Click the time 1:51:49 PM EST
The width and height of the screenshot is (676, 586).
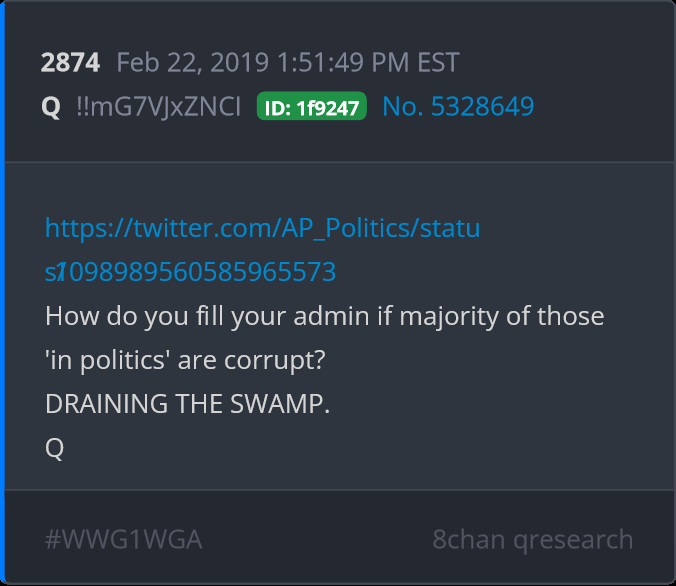368,62
